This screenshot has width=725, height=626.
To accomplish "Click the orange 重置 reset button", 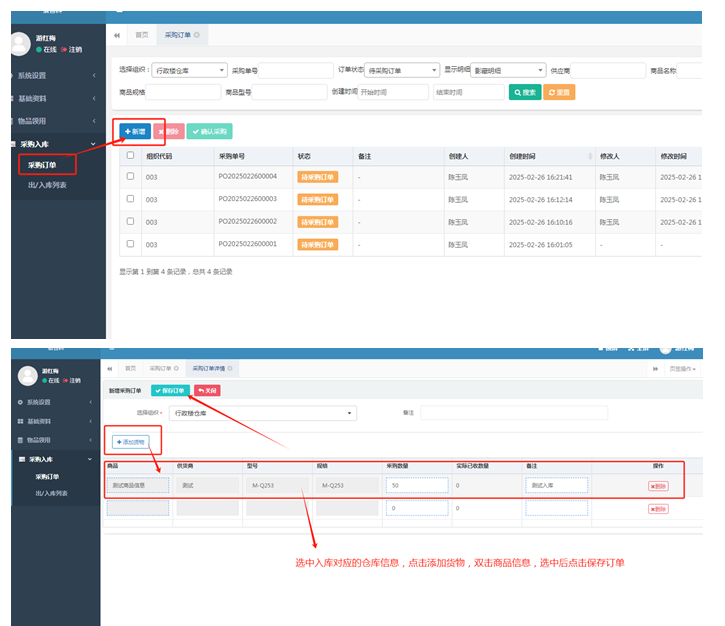I will (560, 92).
